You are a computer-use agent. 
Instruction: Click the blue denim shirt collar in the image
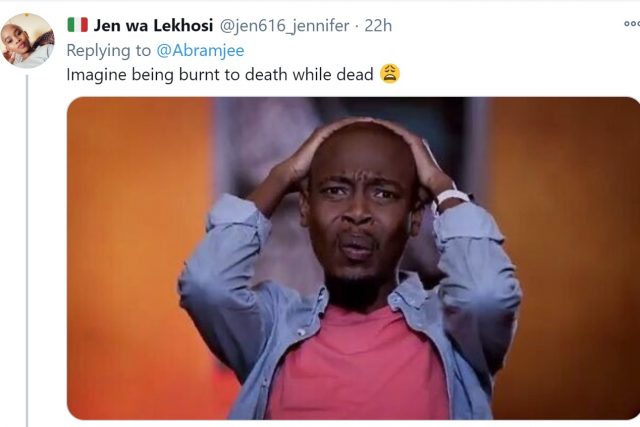tap(408, 295)
